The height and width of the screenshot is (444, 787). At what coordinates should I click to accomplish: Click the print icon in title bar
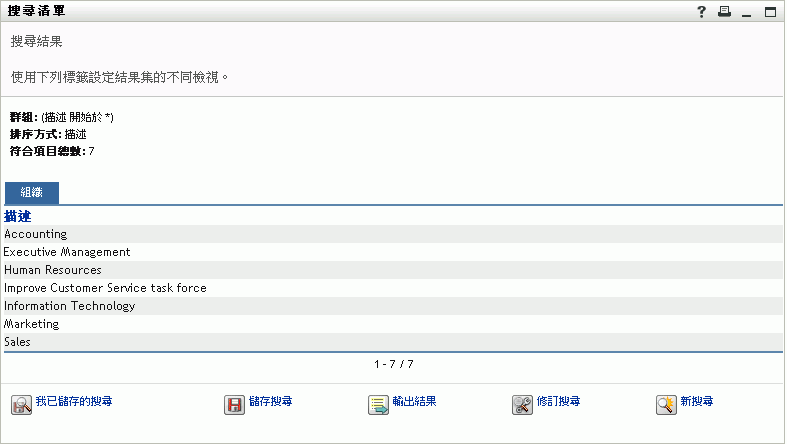[x=724, y=12]
